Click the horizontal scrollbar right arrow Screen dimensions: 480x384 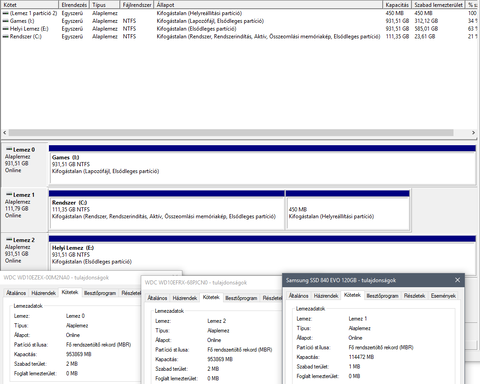click(473, 133)
